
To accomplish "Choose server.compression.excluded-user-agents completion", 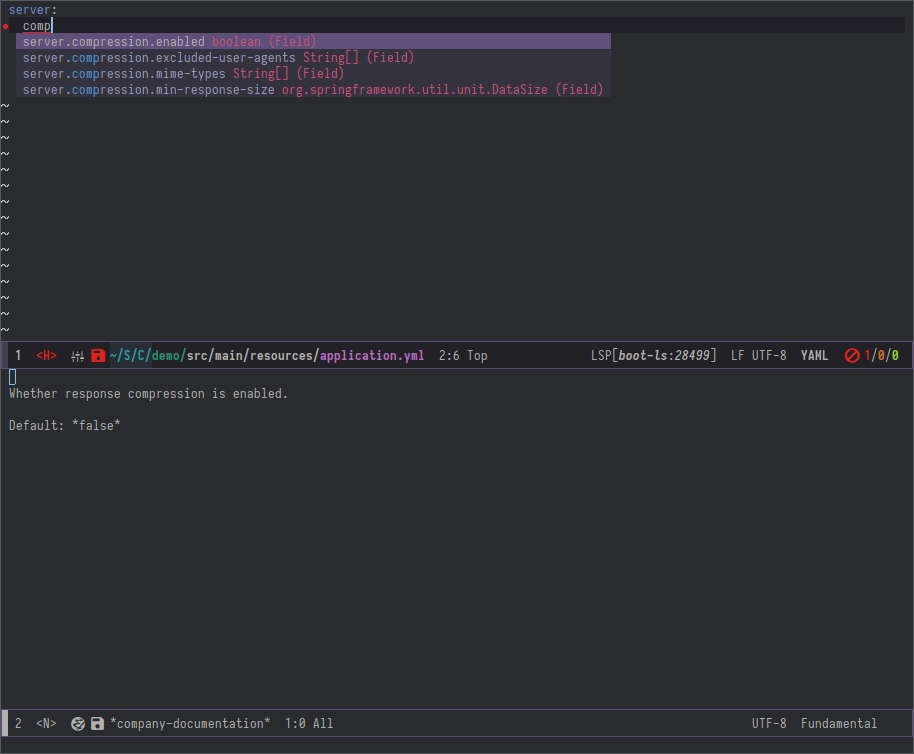I will (x=314, y=58).
